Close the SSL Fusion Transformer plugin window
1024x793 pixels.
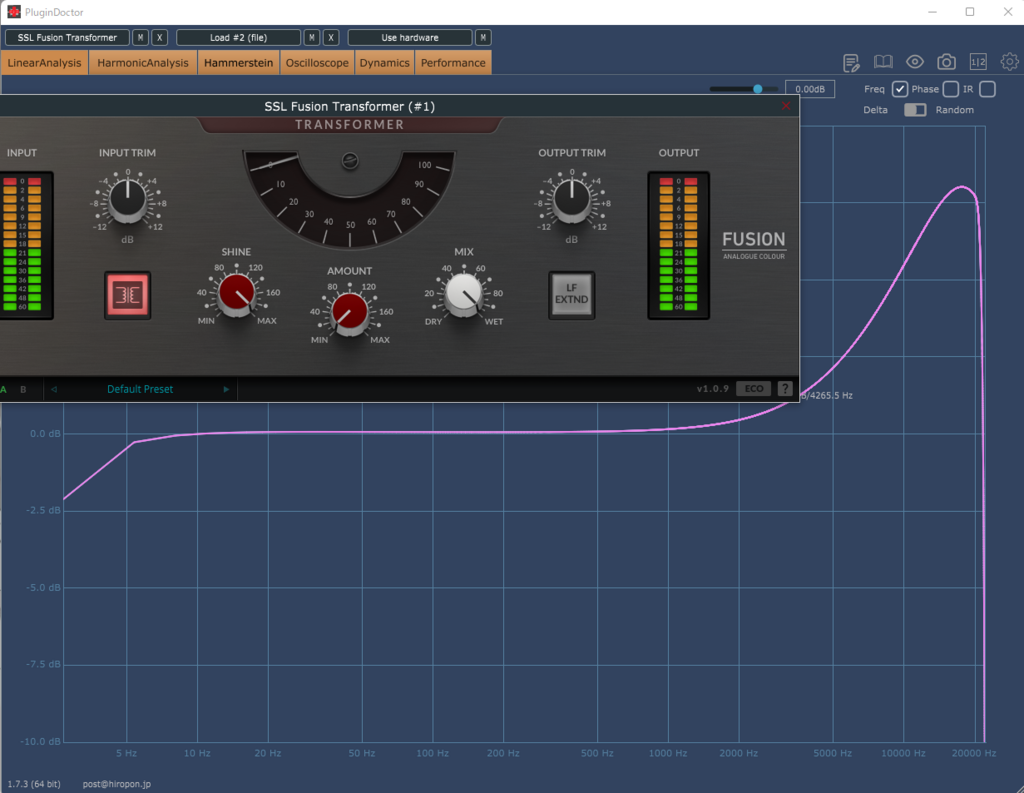(x=786, y=106)
